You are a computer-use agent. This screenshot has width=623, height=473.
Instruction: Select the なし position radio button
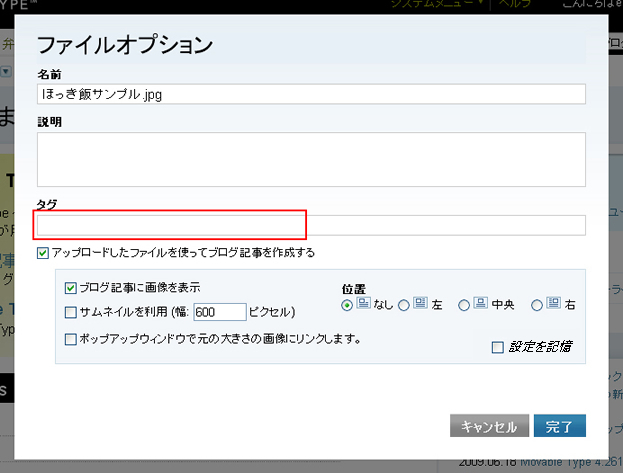(347, 305)
